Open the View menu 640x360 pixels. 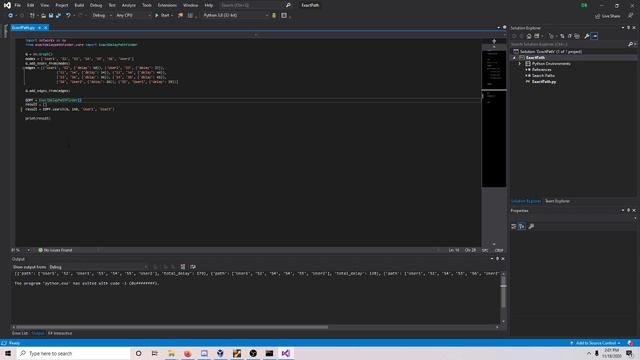44,5
